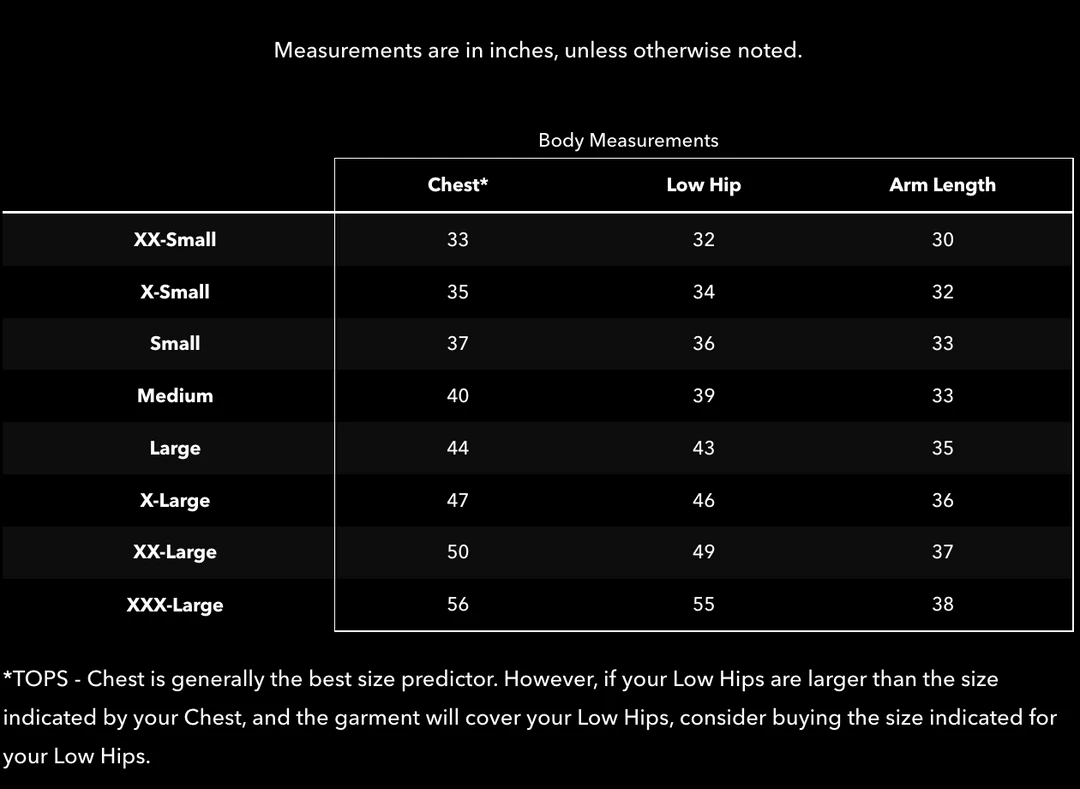Image resolution: width=1080 pixels, height=789 pixels.
Task: Click the XX-Large size row label
Action: 175,552
